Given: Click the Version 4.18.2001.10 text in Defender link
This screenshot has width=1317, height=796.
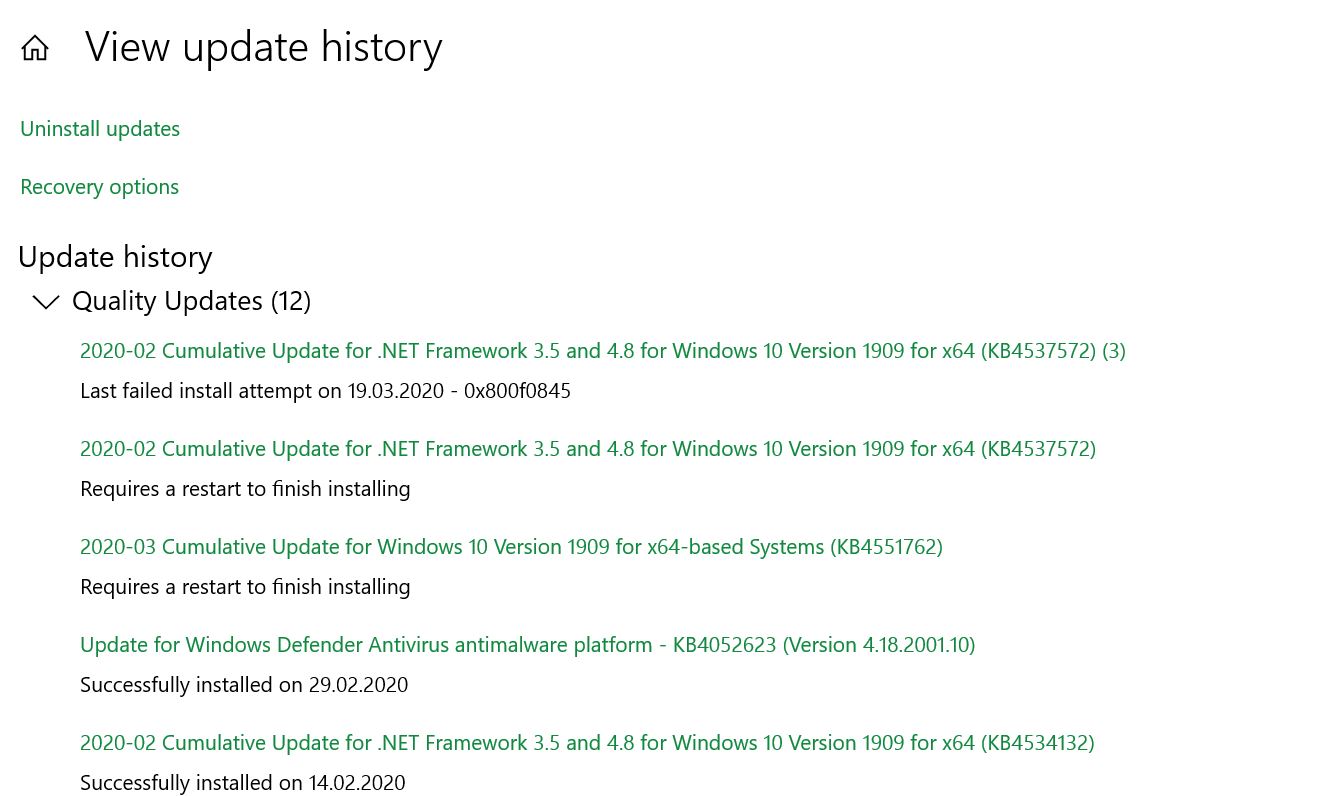Looking at the screenshot, I should pyautogui.click(x=878, y=645).
